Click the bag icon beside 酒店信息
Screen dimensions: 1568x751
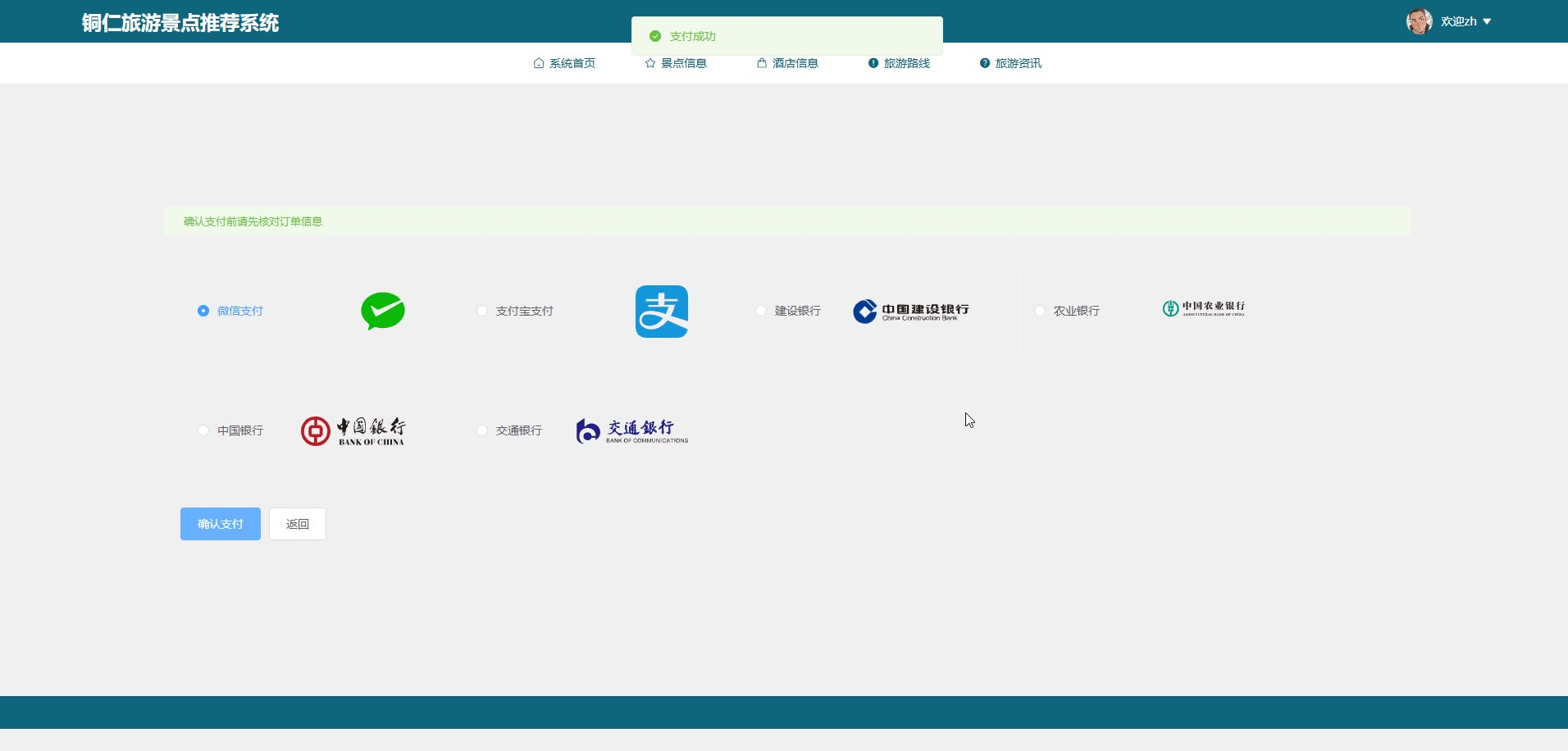coord(762,63)
